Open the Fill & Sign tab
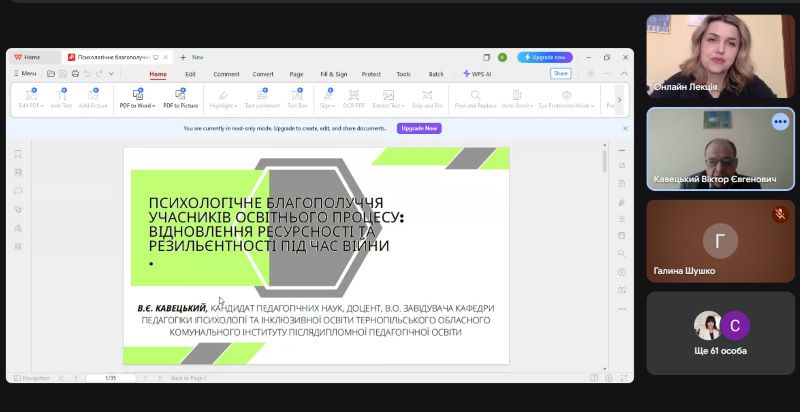Viewport: 800px width, 412px height. pos(334,74)
